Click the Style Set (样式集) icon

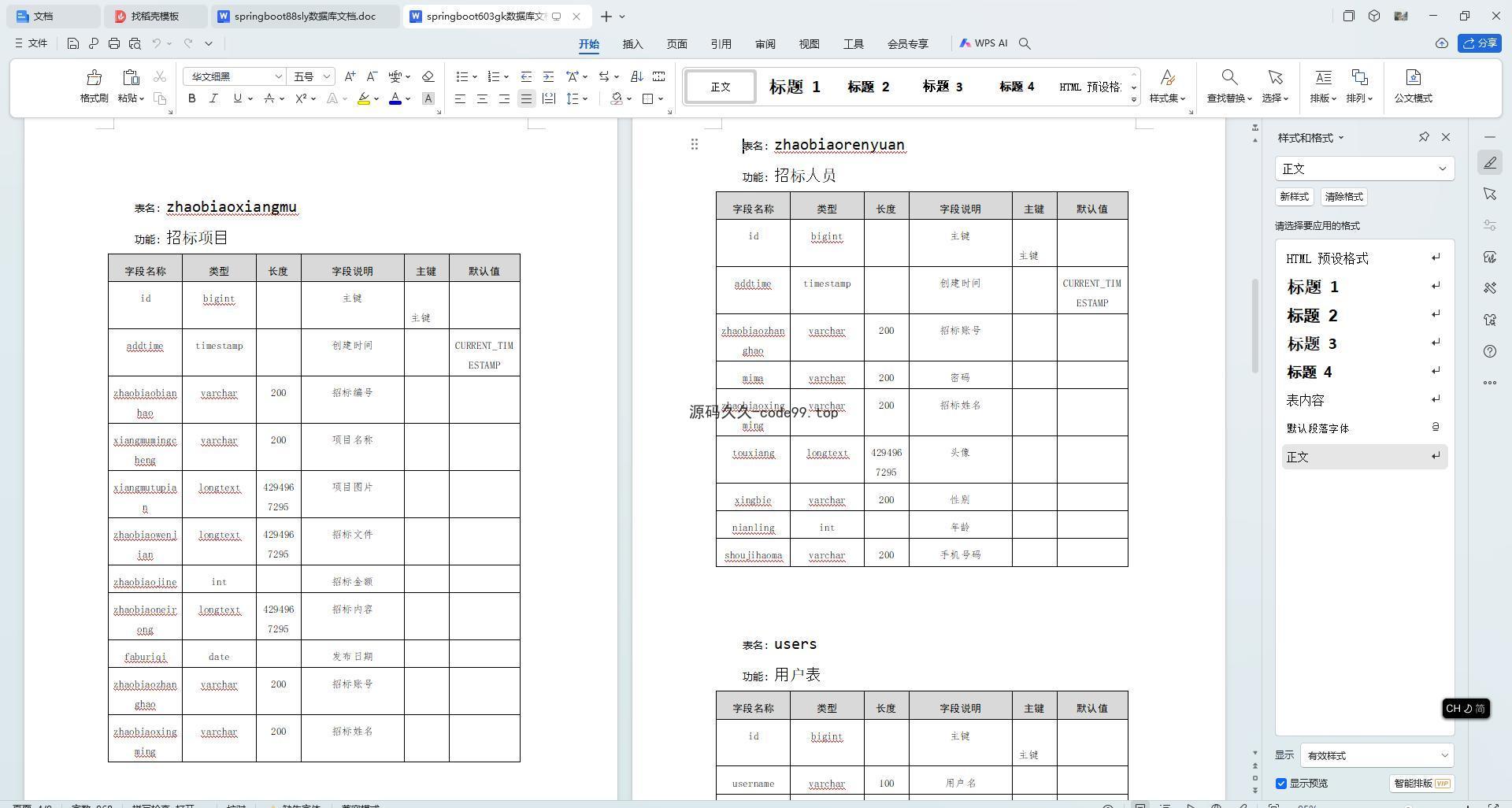(1168, 77)
